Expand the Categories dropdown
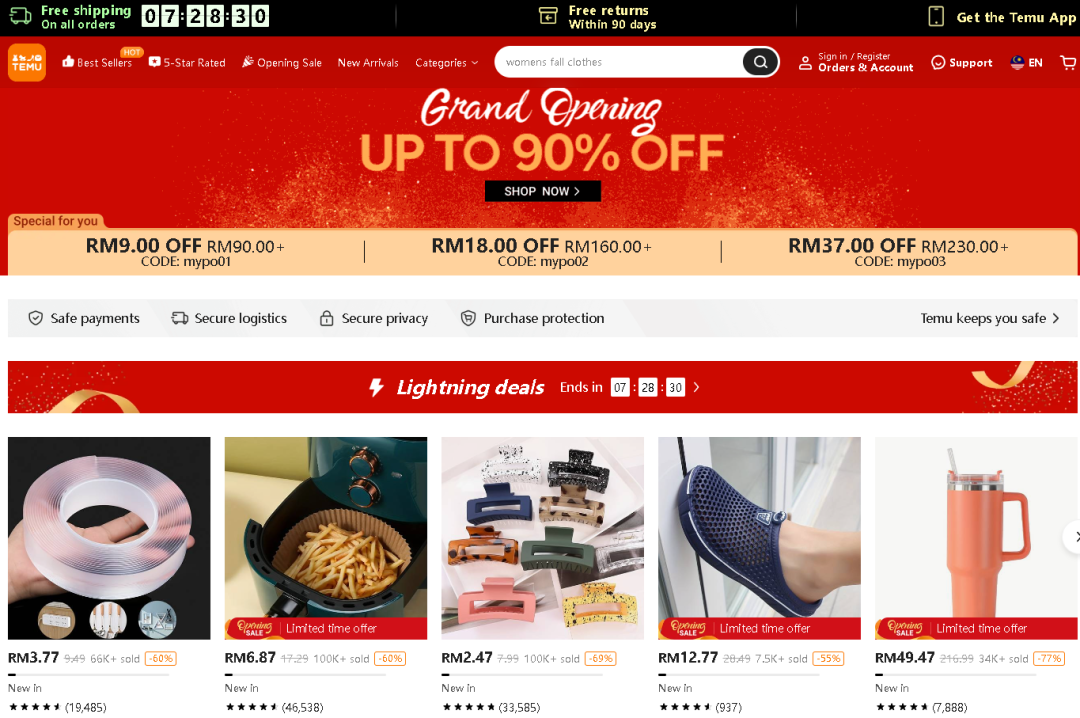Screen dimensions: 1080x718 (x=446, y=63)
